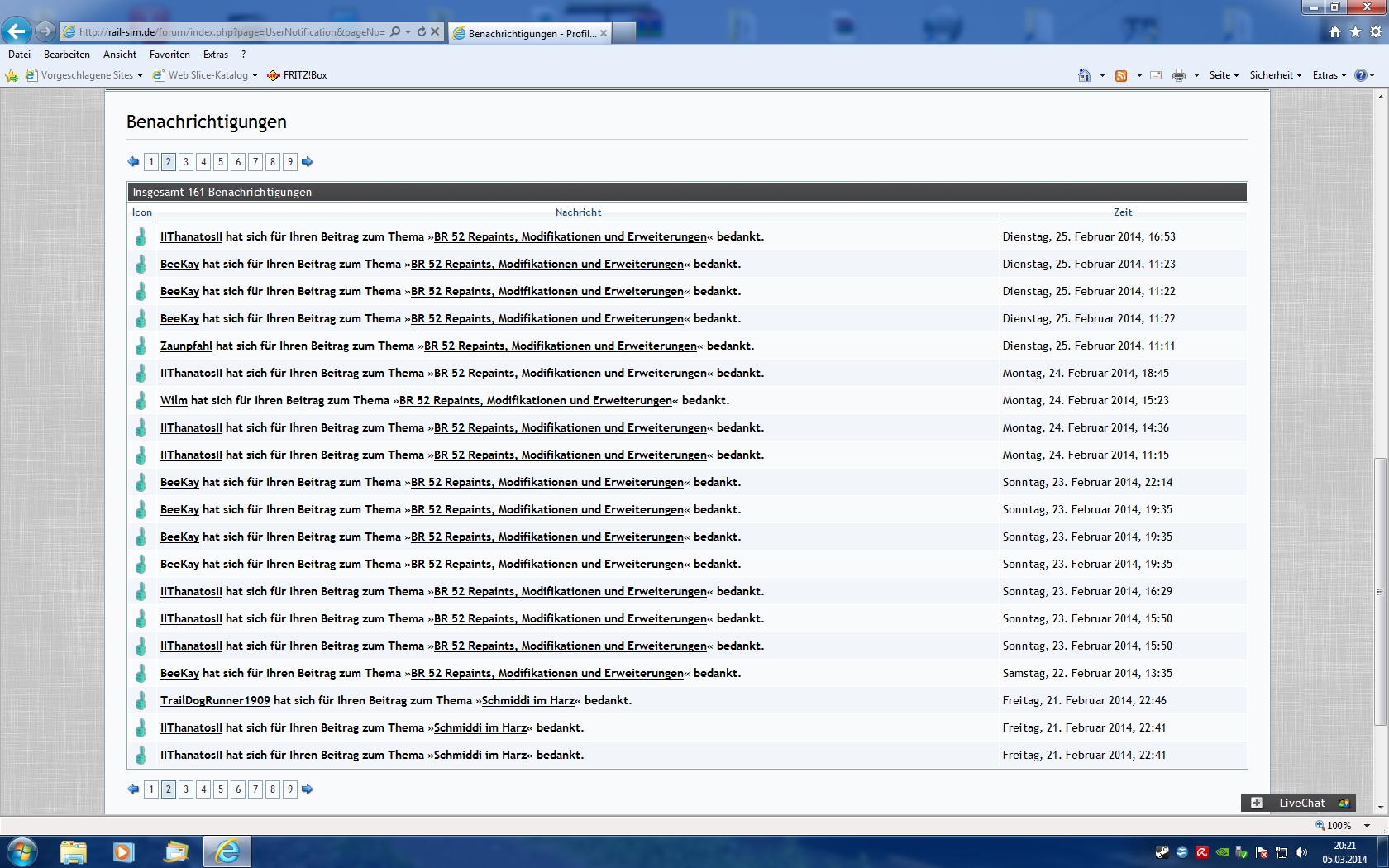
Task: Print the page with the printer icon
Action: (x=1179, y=75)
